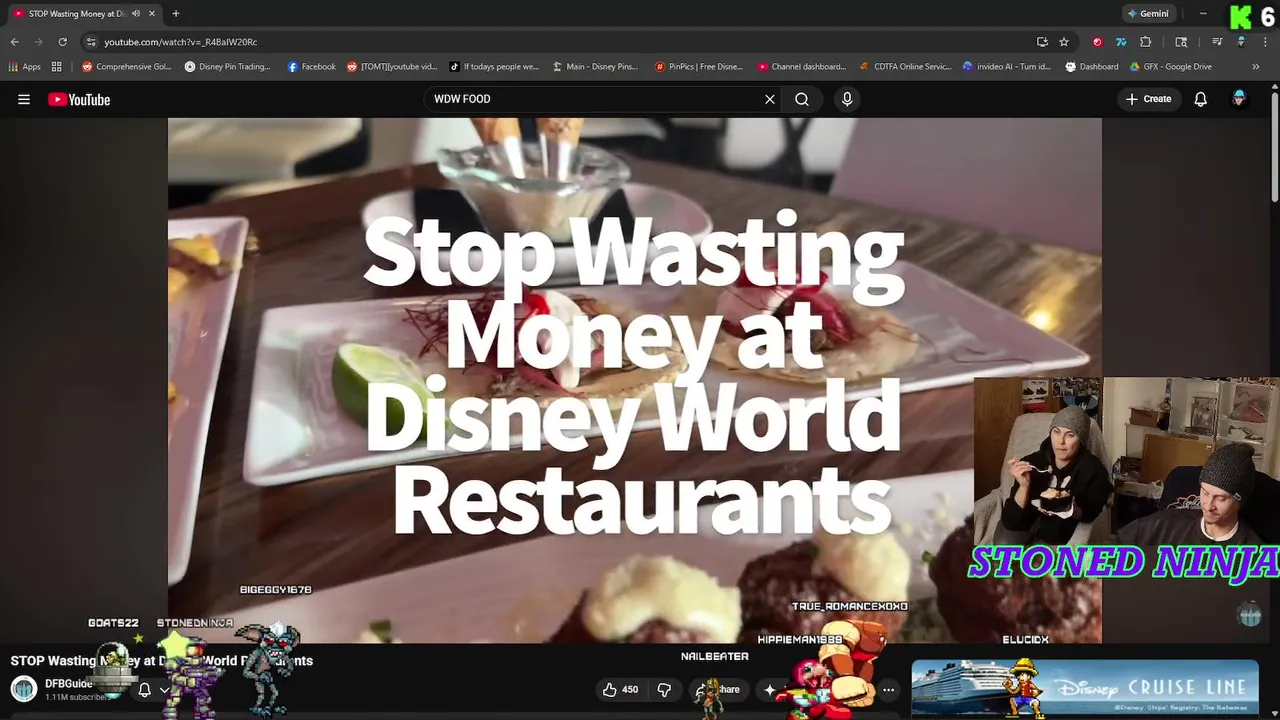Open the Channel dashboard bookmark
Screen dimensions: 1280x720
(802, 67)
